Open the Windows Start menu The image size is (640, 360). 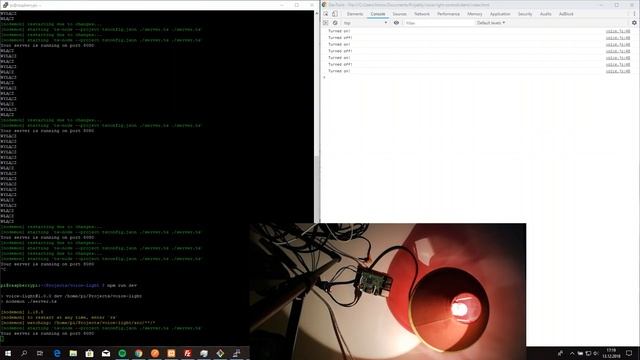click(x=7, y=353)
